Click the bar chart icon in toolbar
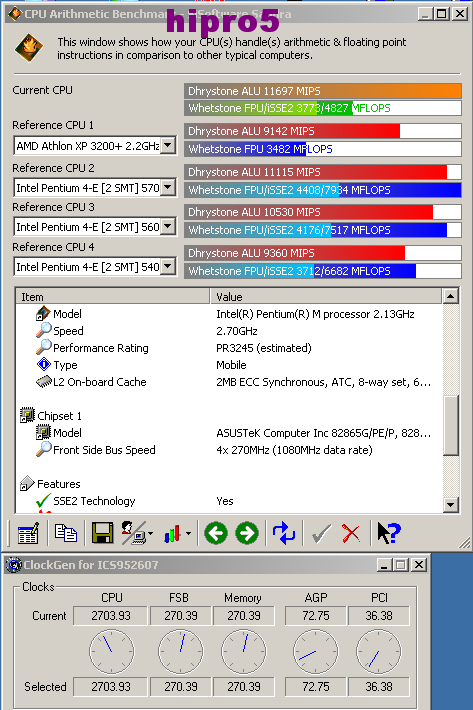 click(x=172, y=533)
